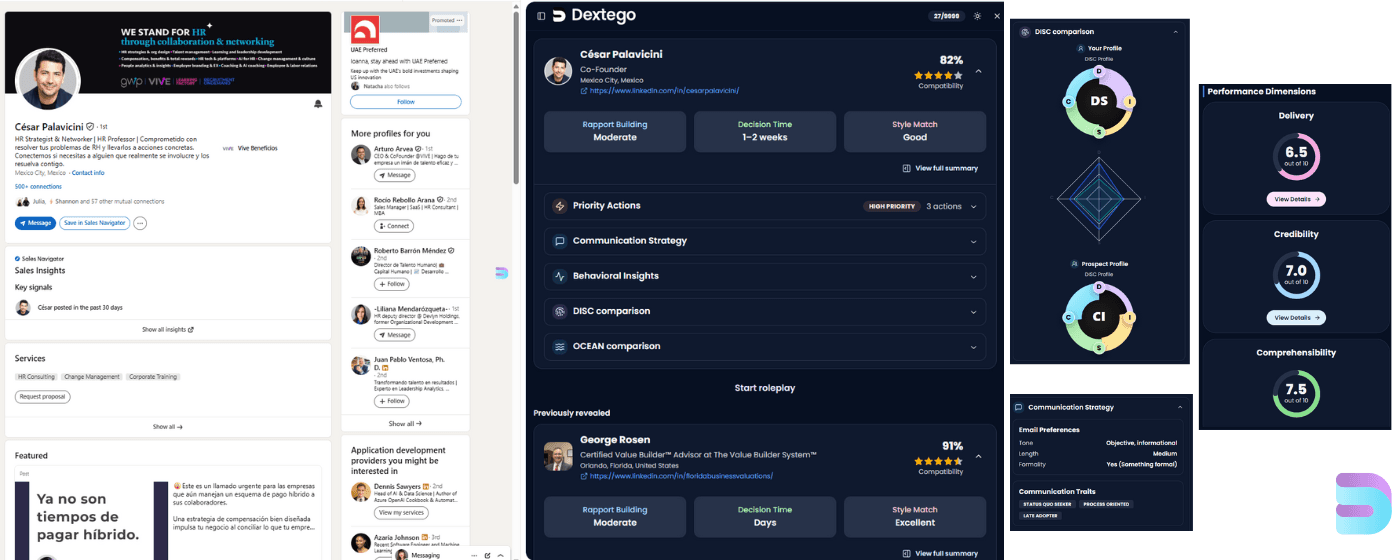The height and width of the screenshot is (560, 1400).
Task: Click George Rosen's avatar thumbnail
Action: pyautogui.click(x=558, y=456)
